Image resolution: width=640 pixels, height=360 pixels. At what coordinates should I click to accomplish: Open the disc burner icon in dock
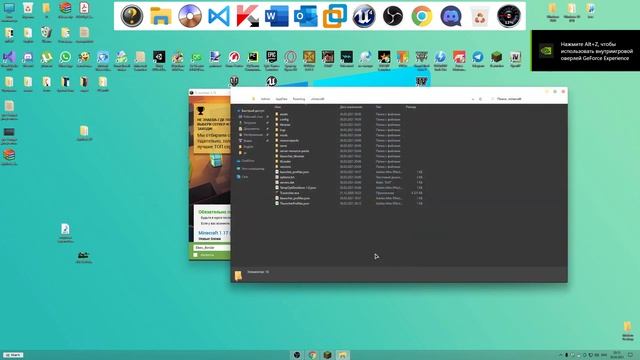click(190, 16)
